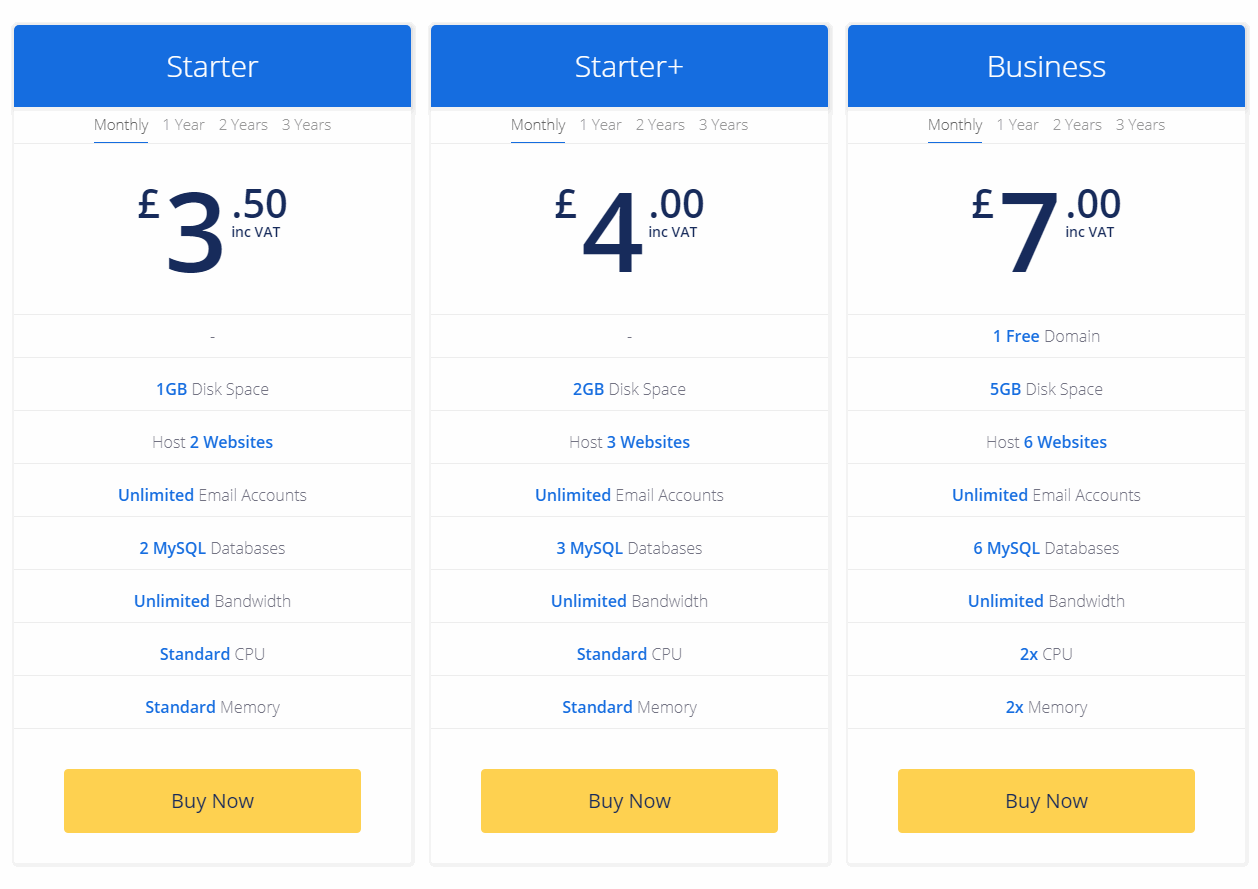Click the Starter plan header

pos(212,66)
